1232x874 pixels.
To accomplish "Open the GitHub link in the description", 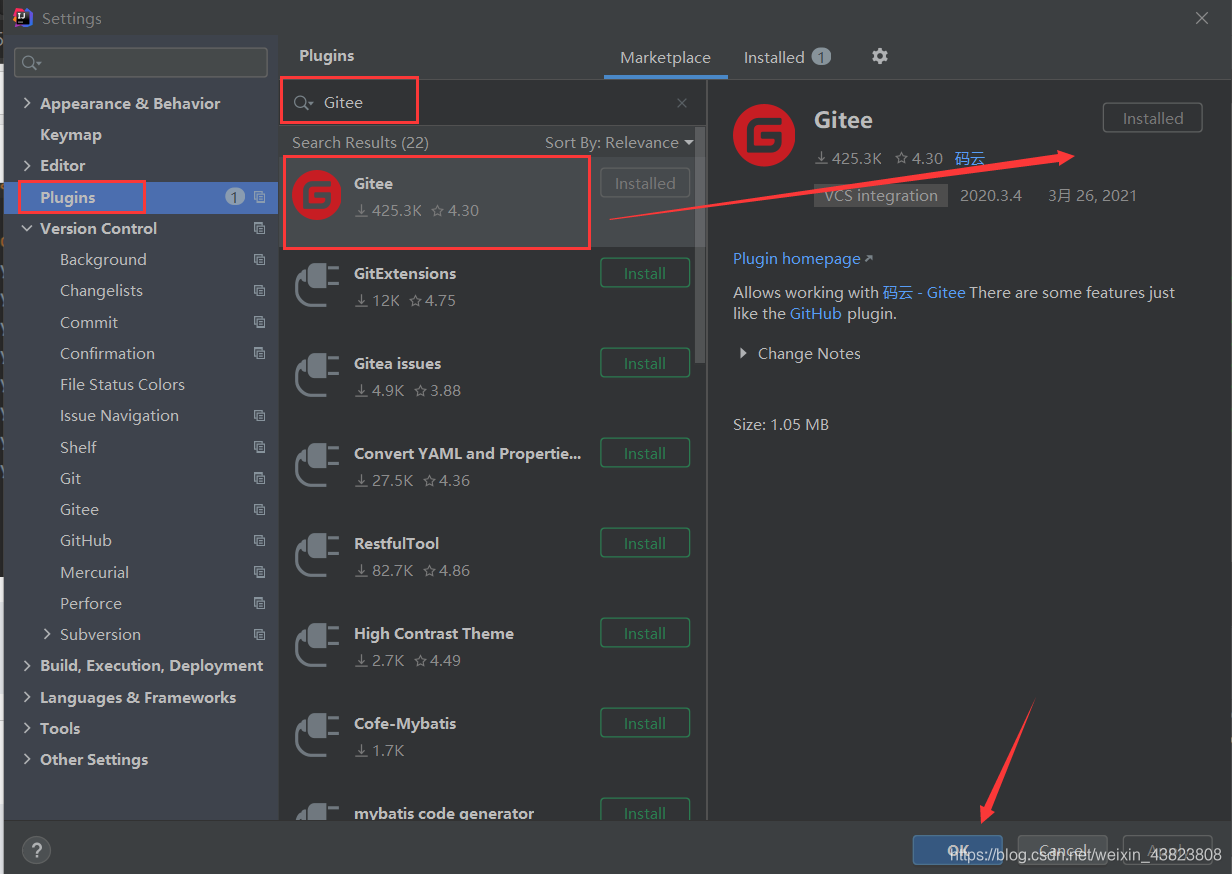I will (x=816, y=313).
